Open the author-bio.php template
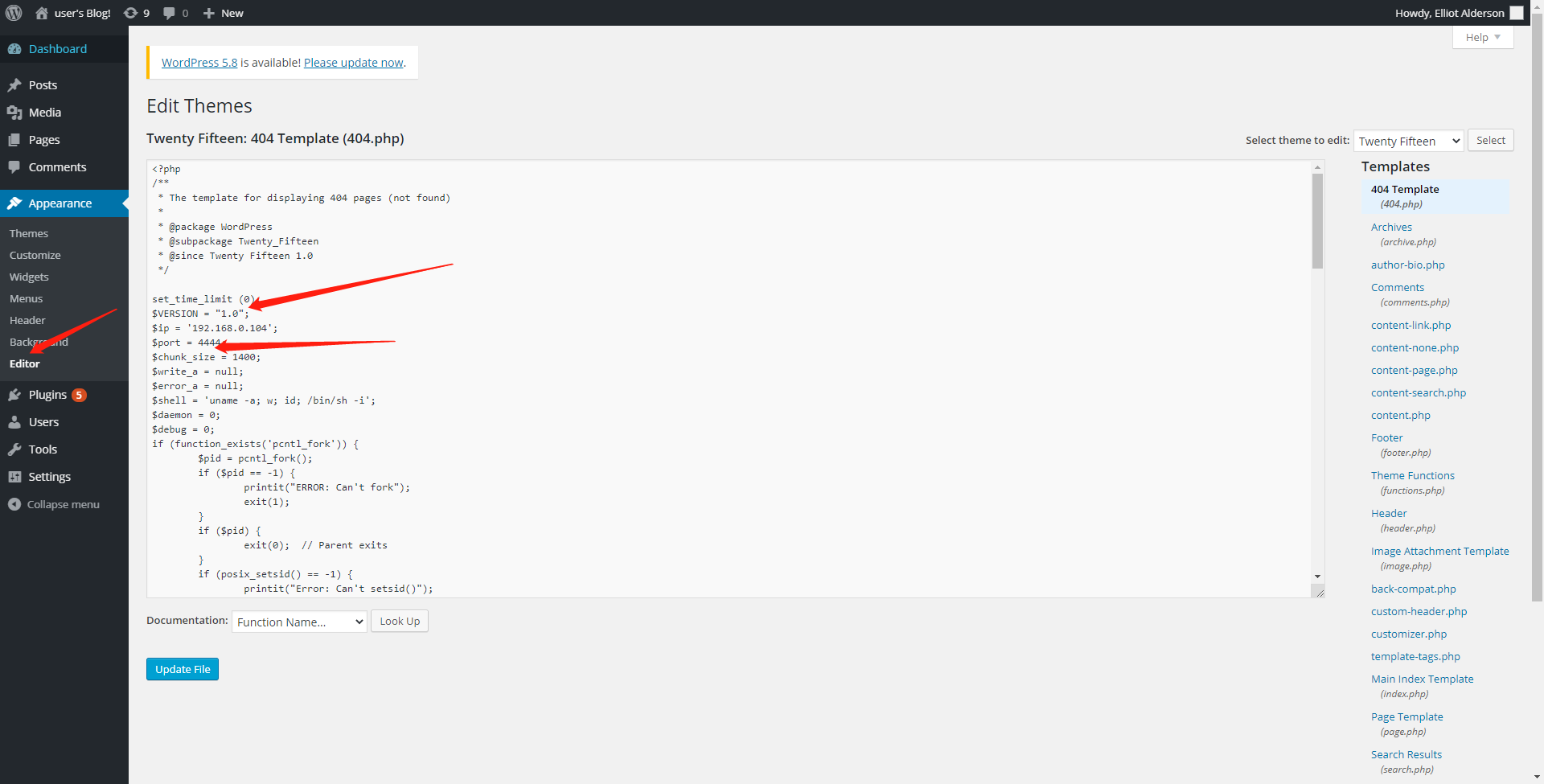The image size is (1544, 784). [x=1408, y=265]
